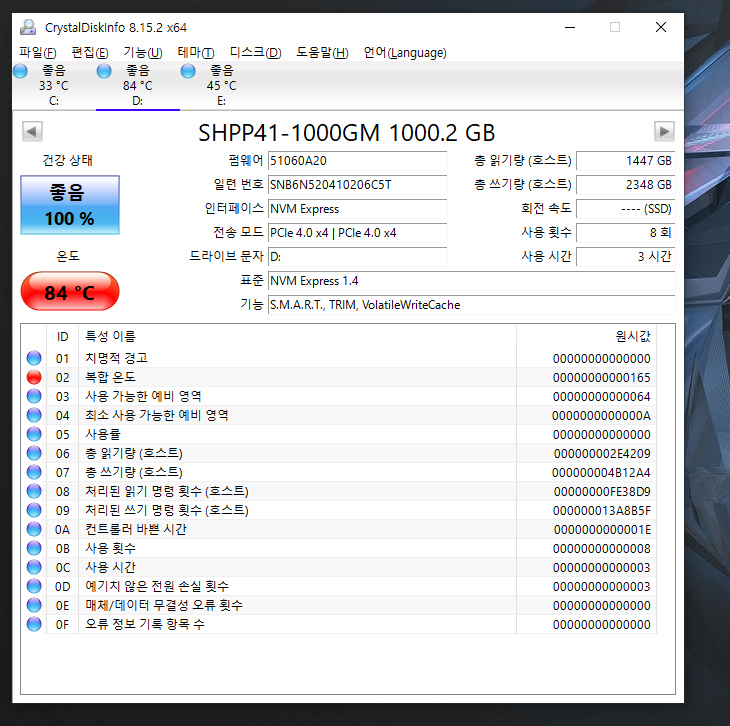Click blue status orb for 치명적 경고
Viewport: 730px width, 726px height.
point(34,358)
